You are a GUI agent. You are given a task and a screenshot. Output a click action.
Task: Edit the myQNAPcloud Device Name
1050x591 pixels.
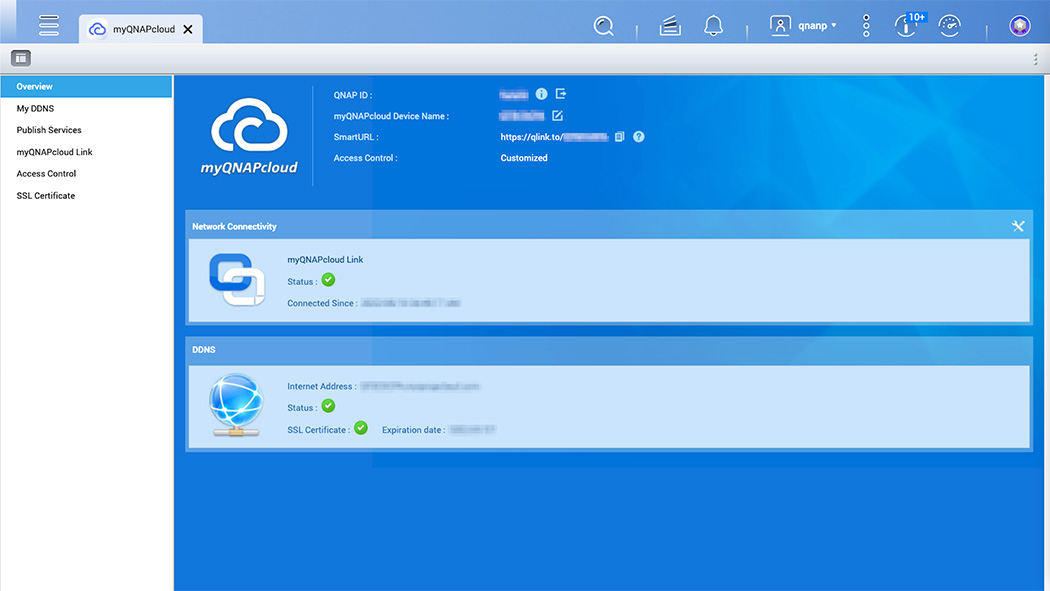click(557, 115)
